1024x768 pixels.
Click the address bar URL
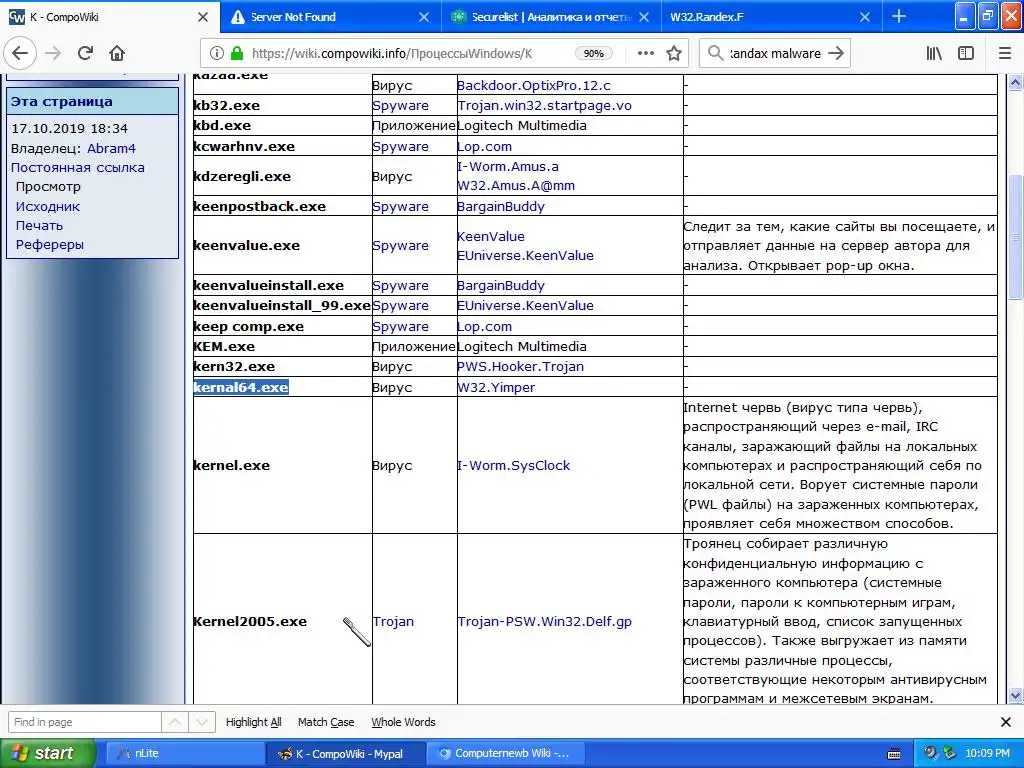392,53
